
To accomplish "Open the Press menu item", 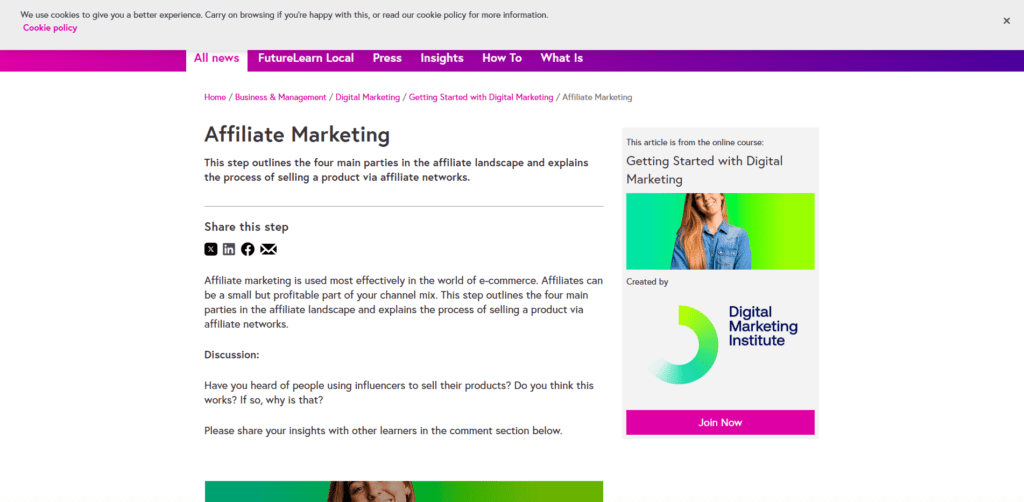I will tap(387, 58).
